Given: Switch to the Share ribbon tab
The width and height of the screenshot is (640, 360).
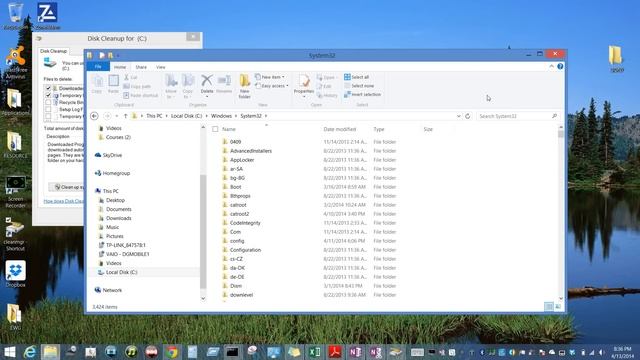Looking at the screenshot, I should (x=141, y=67).
